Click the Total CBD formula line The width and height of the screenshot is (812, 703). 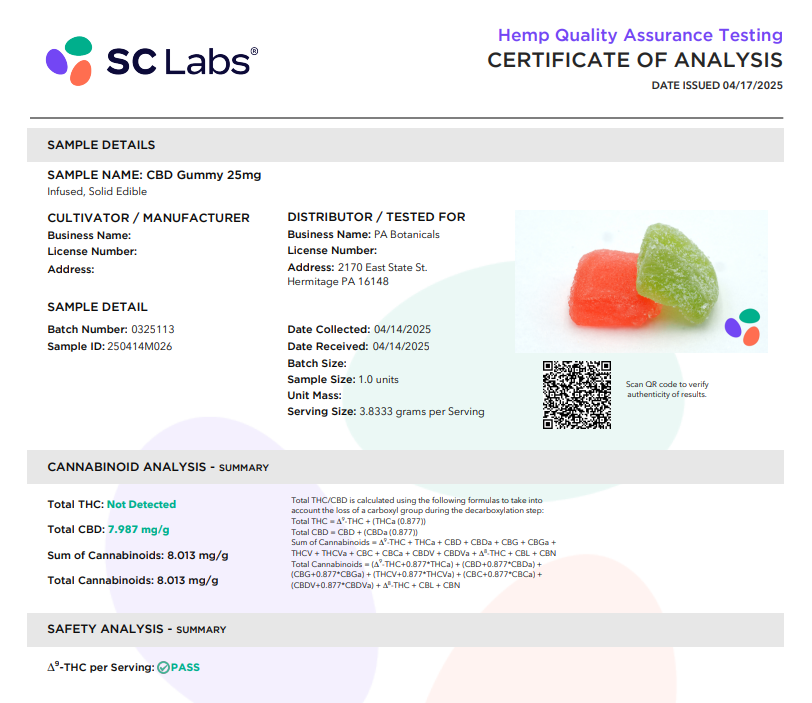354,532
